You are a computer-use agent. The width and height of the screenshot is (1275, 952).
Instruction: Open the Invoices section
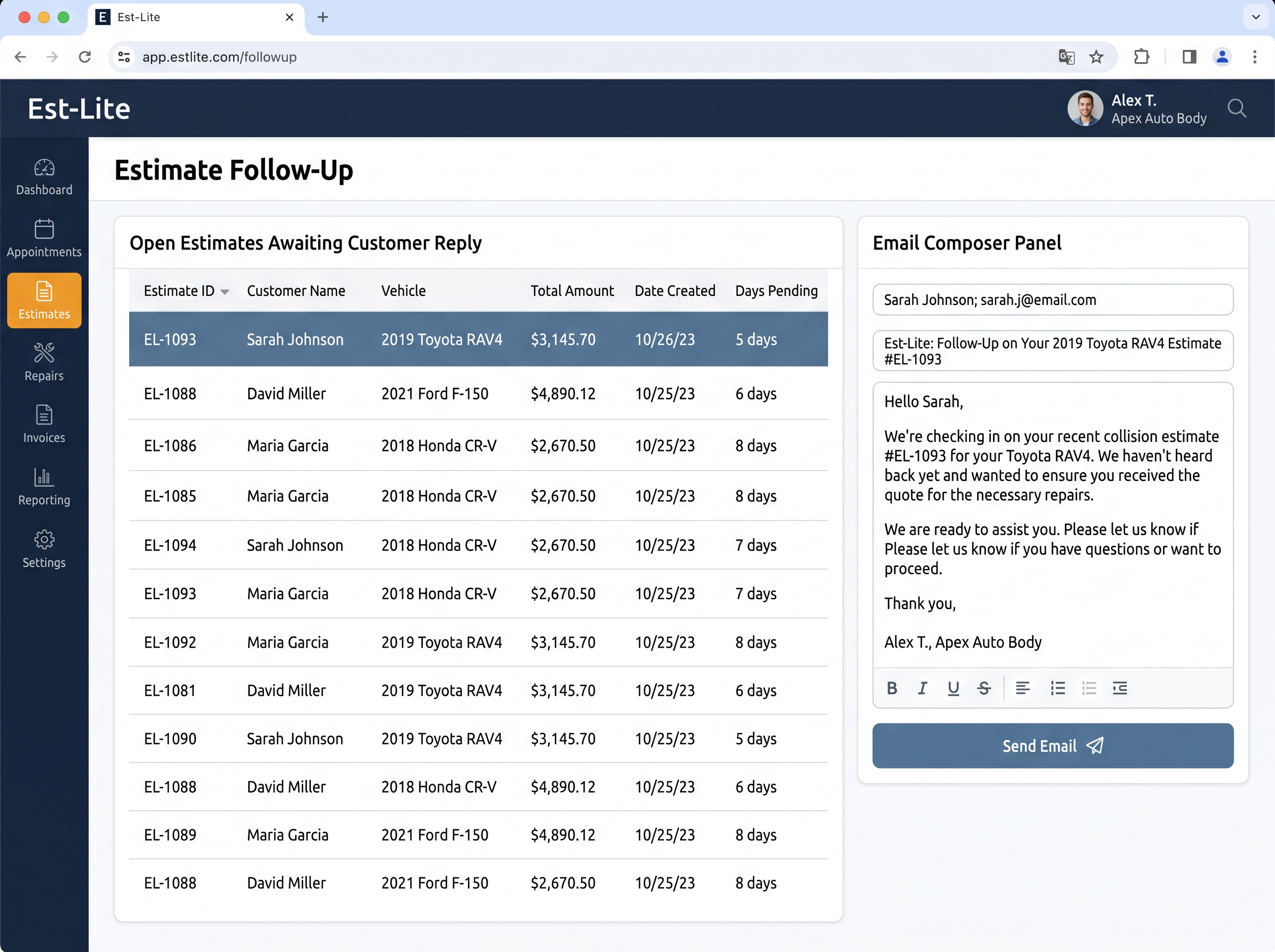tap(45, 424)
